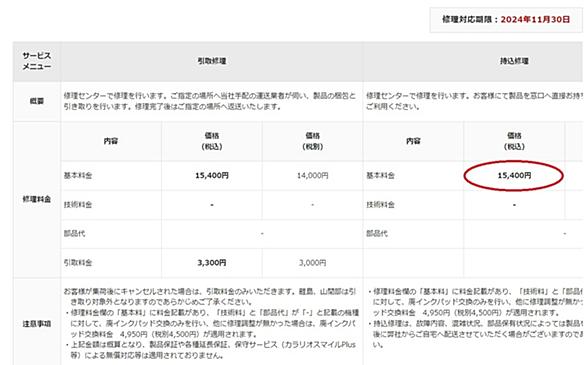Select 技術料金 label in 持込修理 section
Image resolution: width=586 pixels, height=365 pixels.
point(380,204)
